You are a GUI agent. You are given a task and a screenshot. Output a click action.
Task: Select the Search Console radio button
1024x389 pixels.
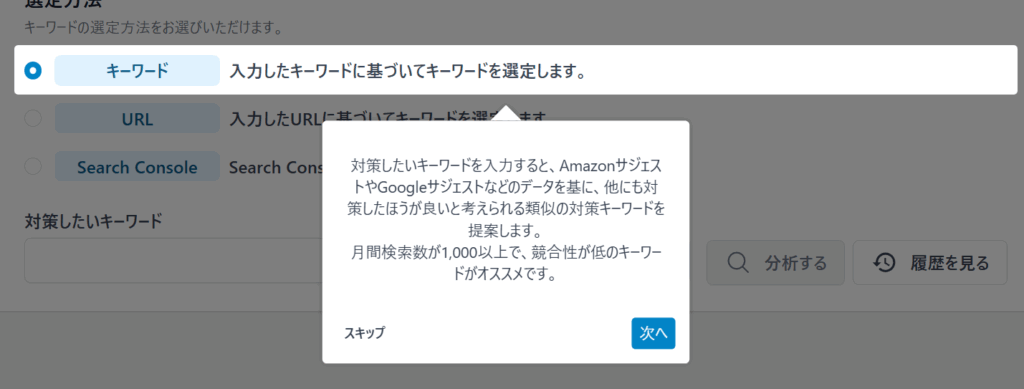tap(33, 166)
